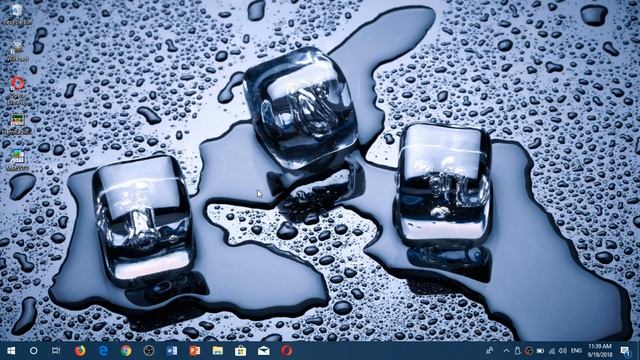The height and width of the screenshot is (360, 640).
Task: Open the Windows Start menu
Action: (11, 351)
